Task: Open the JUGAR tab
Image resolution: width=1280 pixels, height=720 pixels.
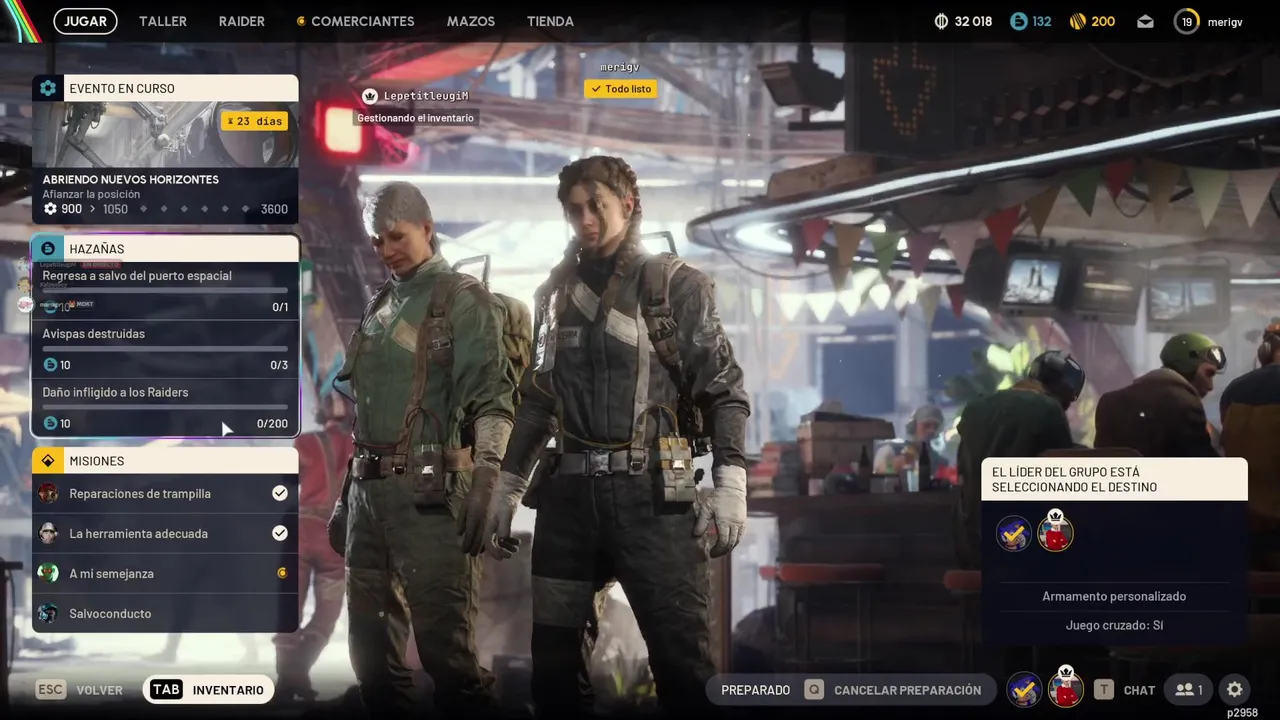Action: point(85,21)
